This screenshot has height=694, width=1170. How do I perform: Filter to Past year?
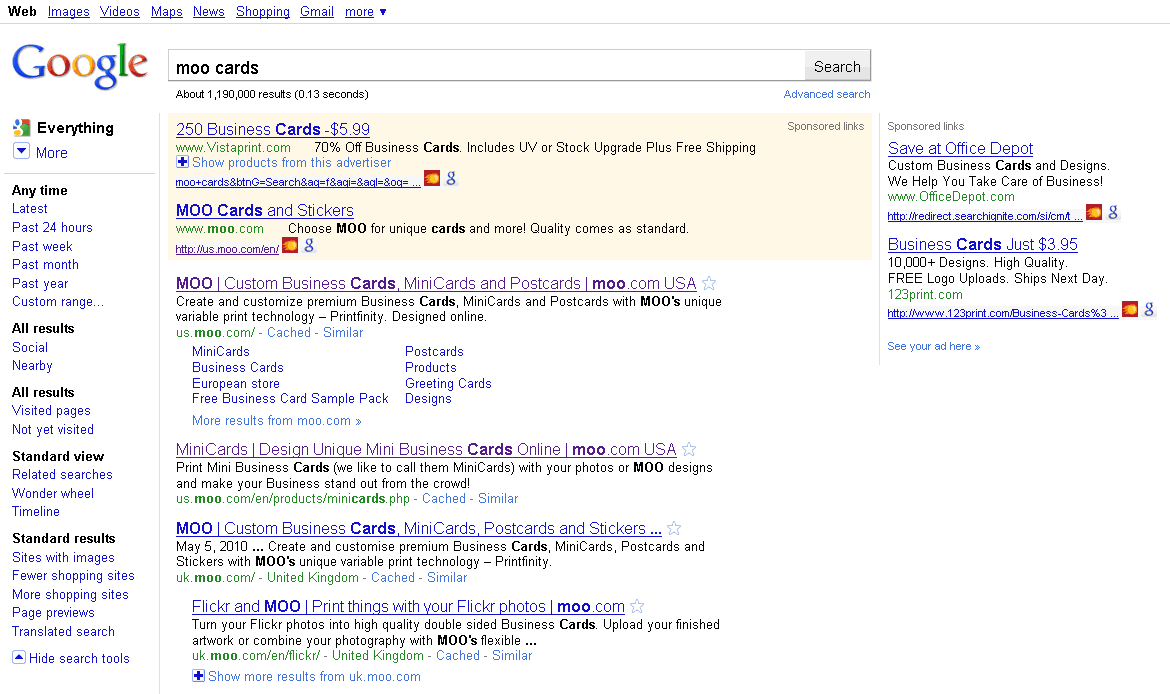click(x=40, y=284)
